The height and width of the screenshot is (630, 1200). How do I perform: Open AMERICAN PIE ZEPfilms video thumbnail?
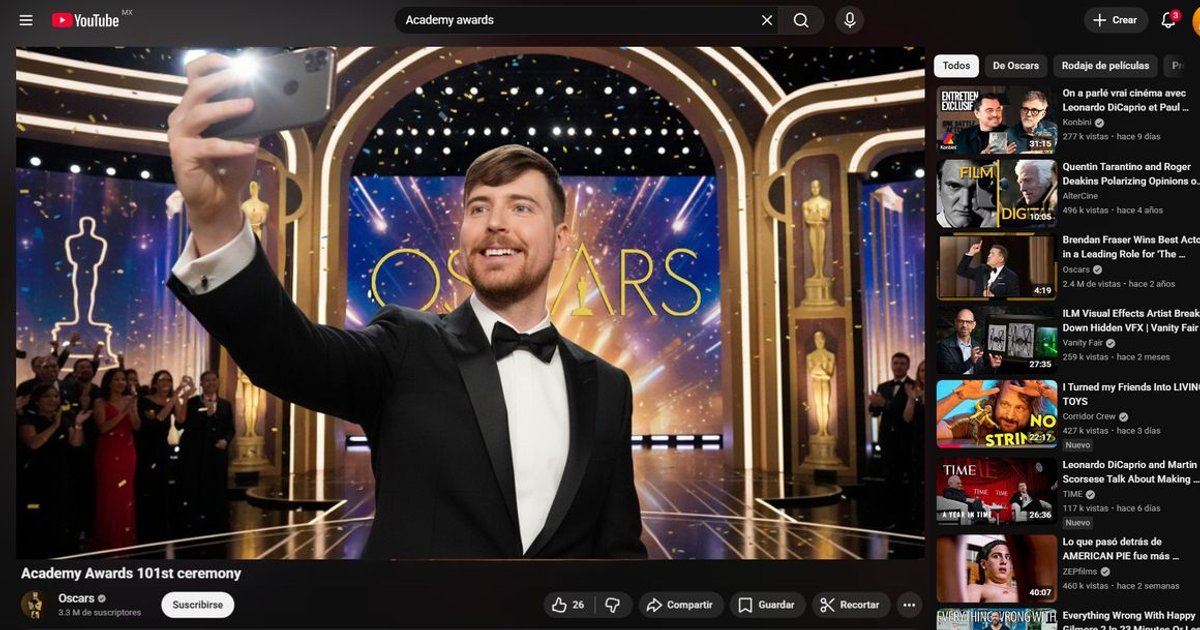tap(996, 568)
